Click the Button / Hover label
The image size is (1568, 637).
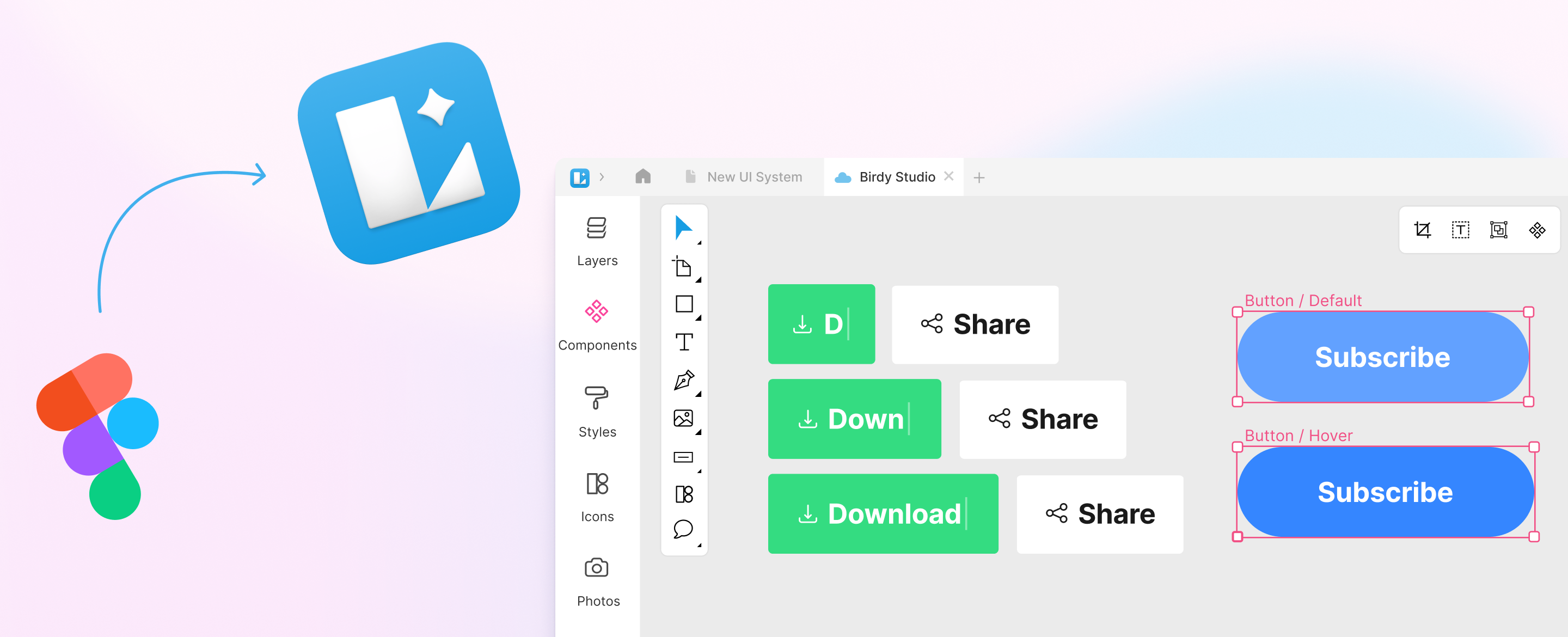tap(1298, 436)
